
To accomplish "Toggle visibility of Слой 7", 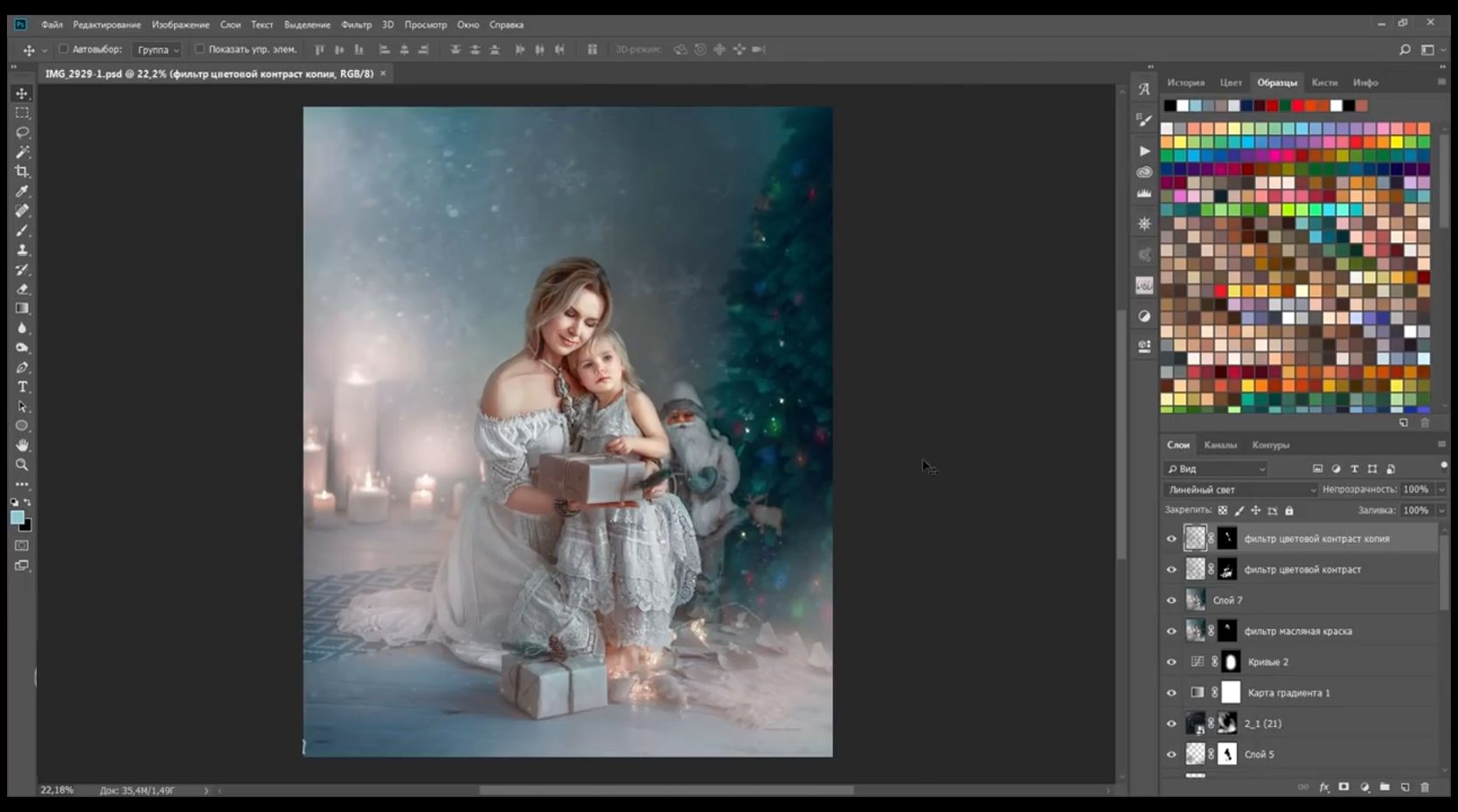I will coord(1171,600).
